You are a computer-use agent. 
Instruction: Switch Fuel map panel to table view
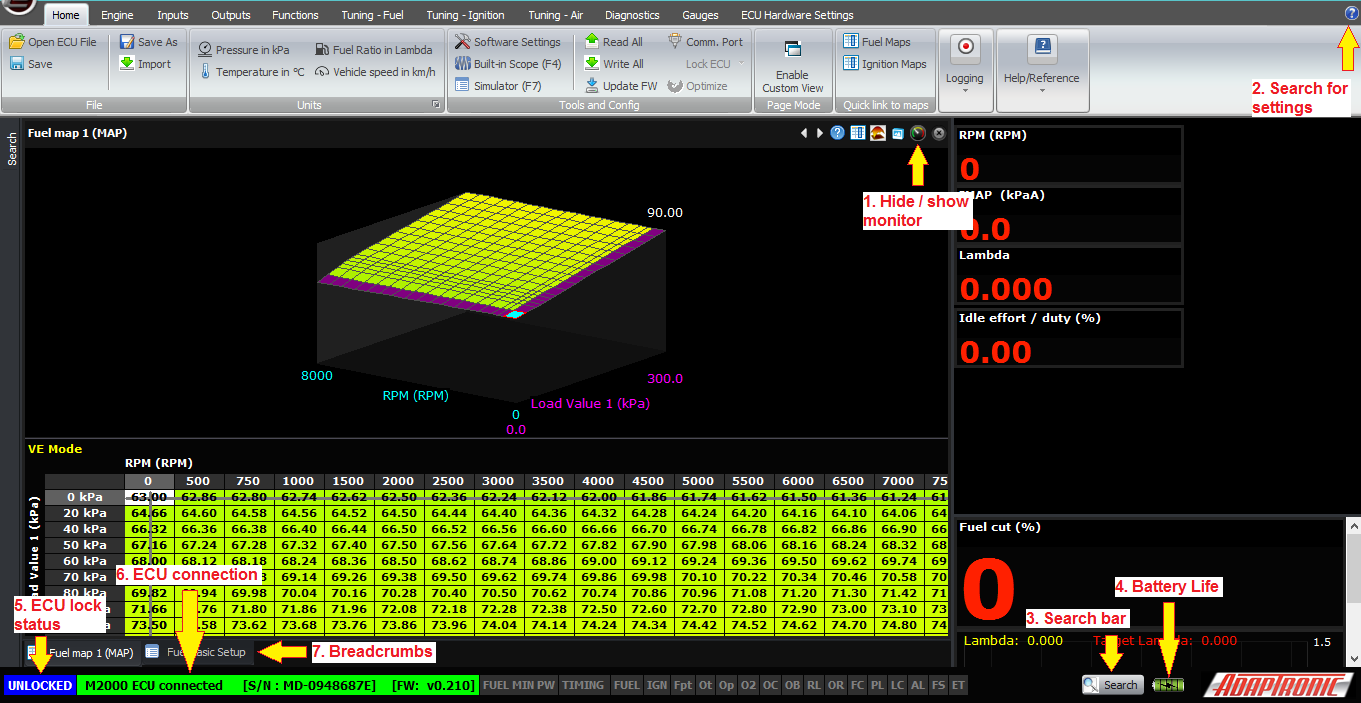pos(858,133)
